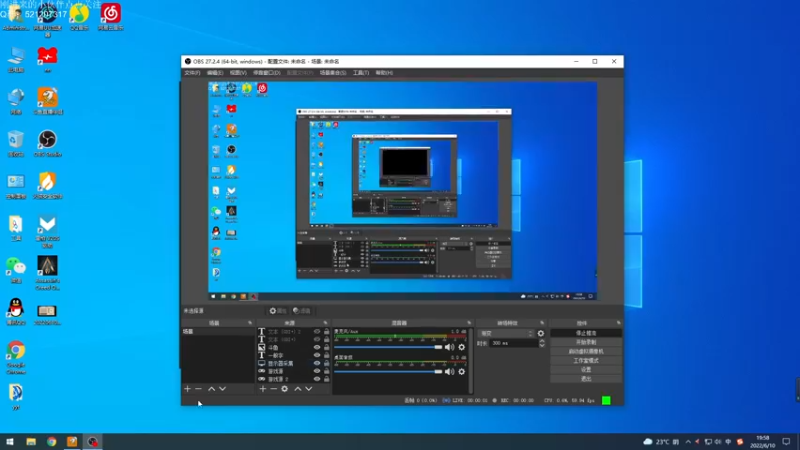Open the 文件(F) menu
This screenshot has width=800, height=450.
pos(192,73)
